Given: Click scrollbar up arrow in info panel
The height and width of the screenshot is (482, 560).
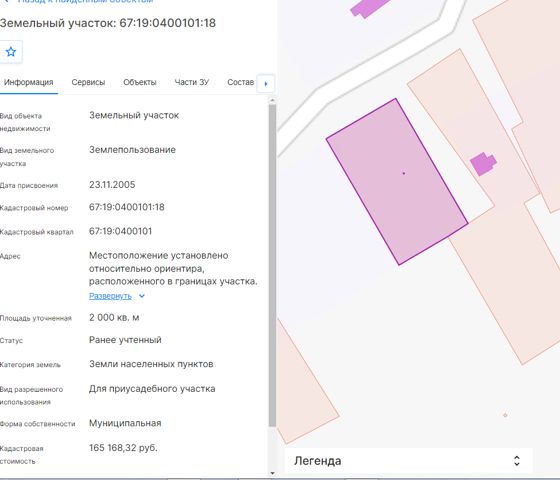Looking at the screenshot, I should click(272, 101).
